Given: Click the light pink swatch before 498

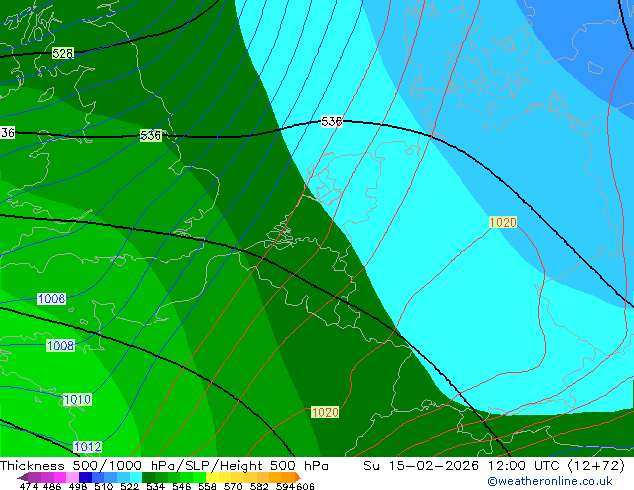Looking at the screenshot, I should tap(72, 477).
